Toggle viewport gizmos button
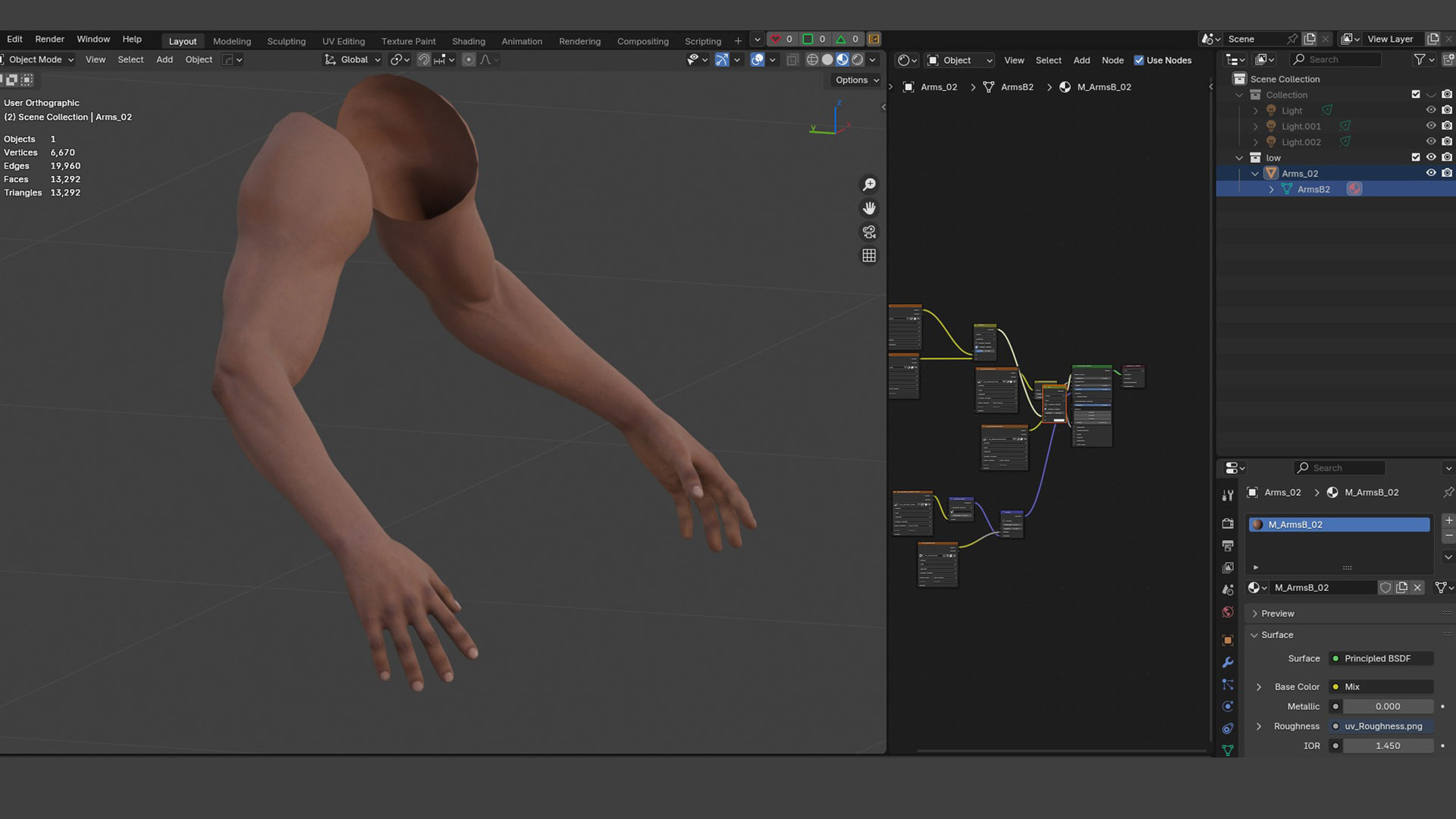 [722, 59]
